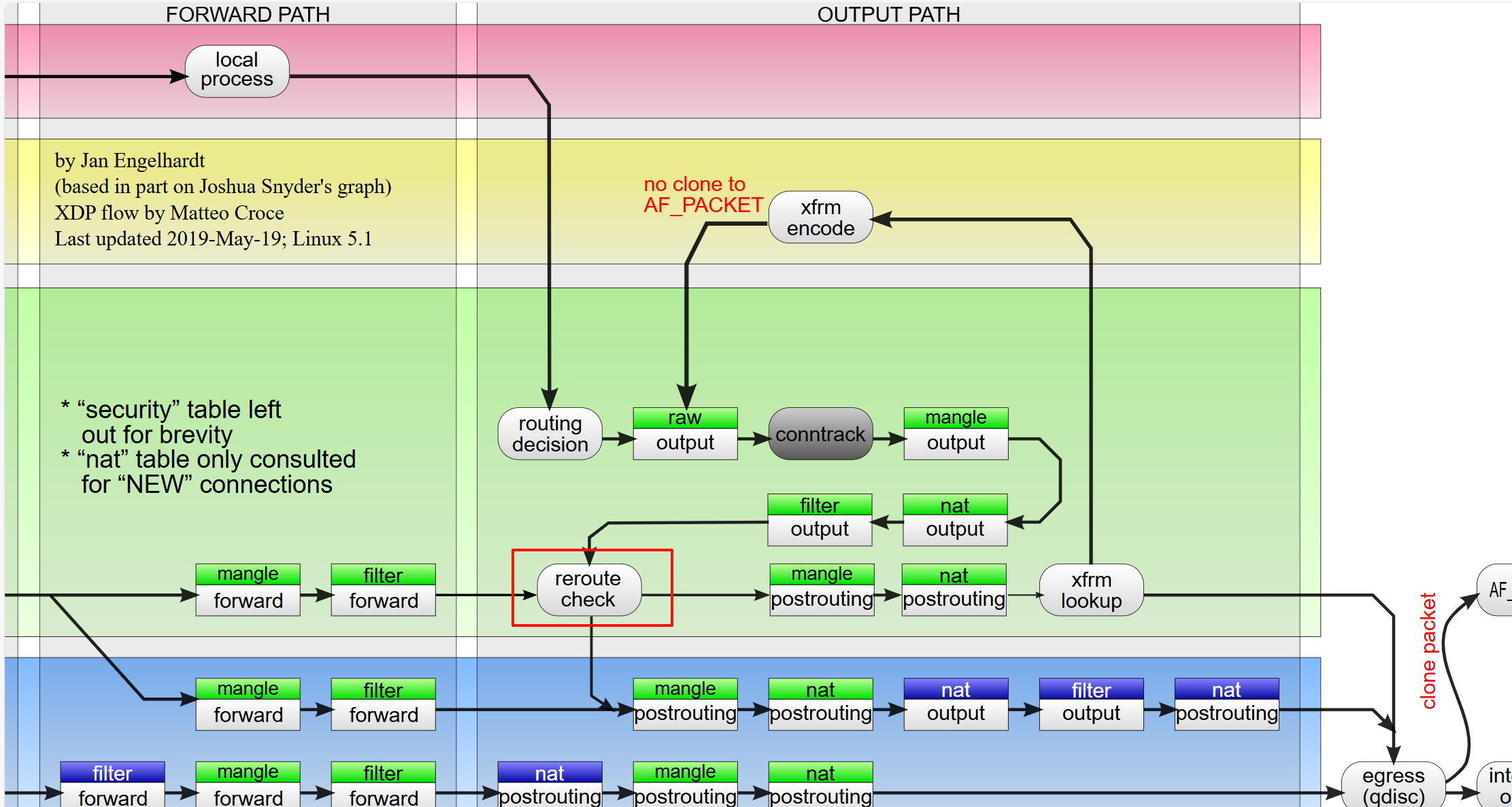Click the local process node
This screenshot has height=807, width=1512.
pyautogui.click(x=237, y=71)
